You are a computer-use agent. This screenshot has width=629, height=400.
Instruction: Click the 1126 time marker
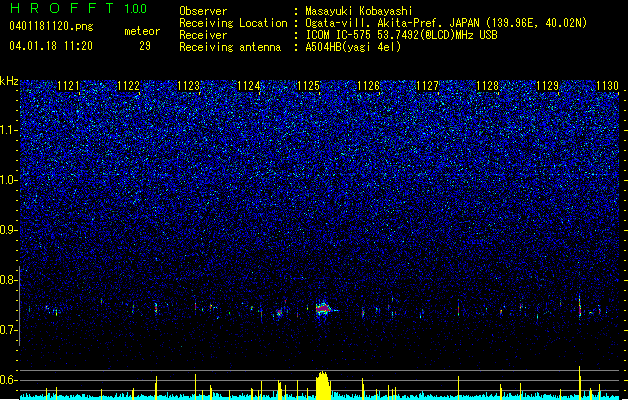pyautogui.click(x=368, y=86)
